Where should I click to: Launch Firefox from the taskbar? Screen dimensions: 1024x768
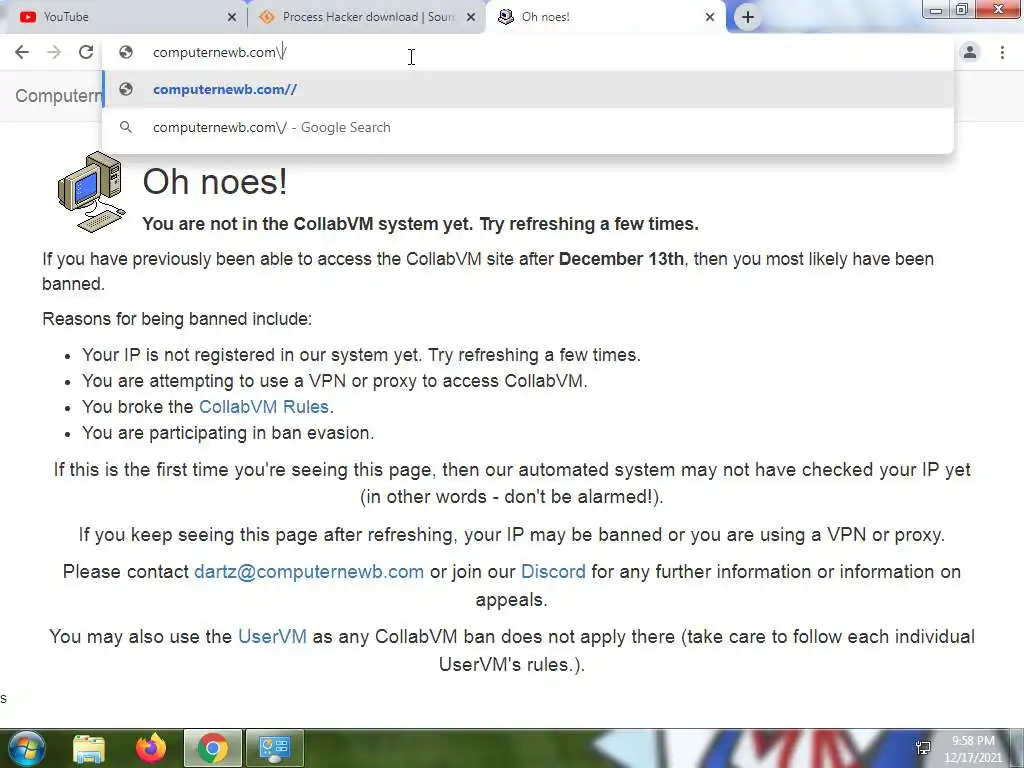(151, 748)
